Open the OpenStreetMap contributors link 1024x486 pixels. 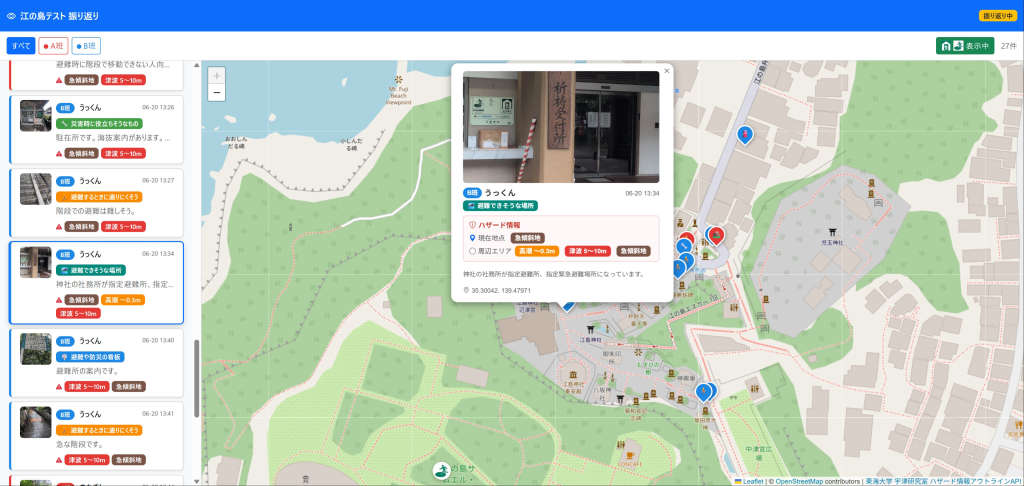click(x=799, y=481)
